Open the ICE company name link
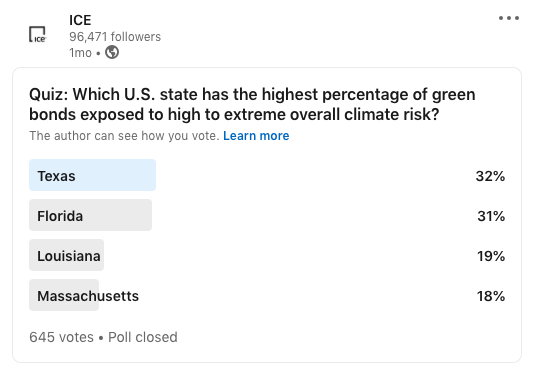Image resolution: width=534 pixels, height=369 pixels. click(80, 20)
